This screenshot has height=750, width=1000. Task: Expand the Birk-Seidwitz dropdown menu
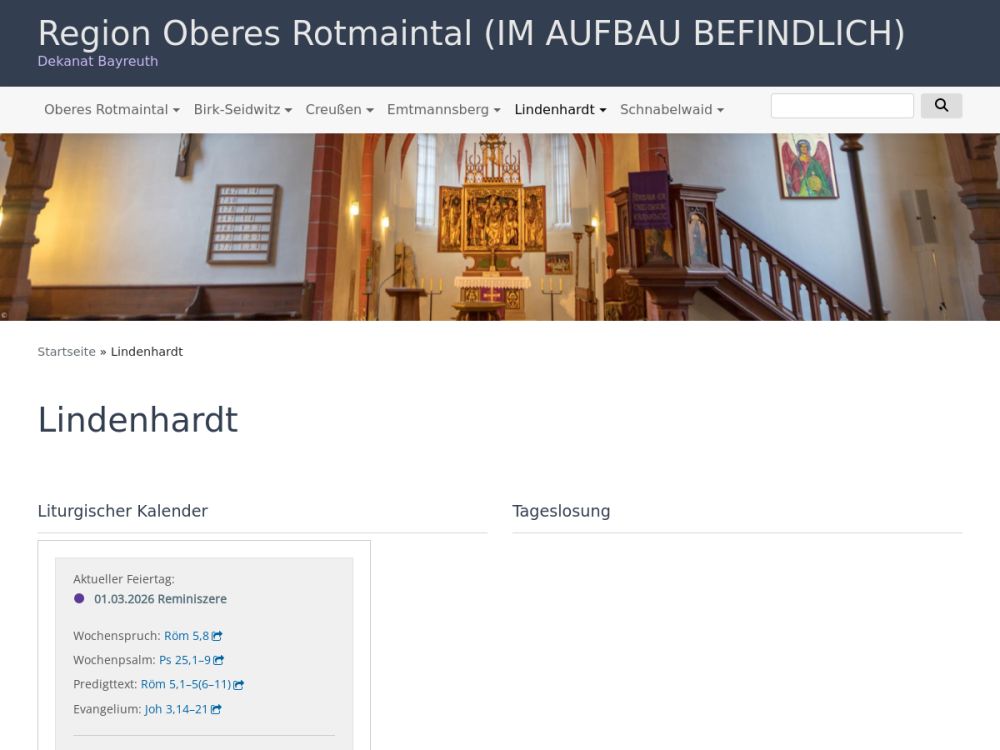242,110
